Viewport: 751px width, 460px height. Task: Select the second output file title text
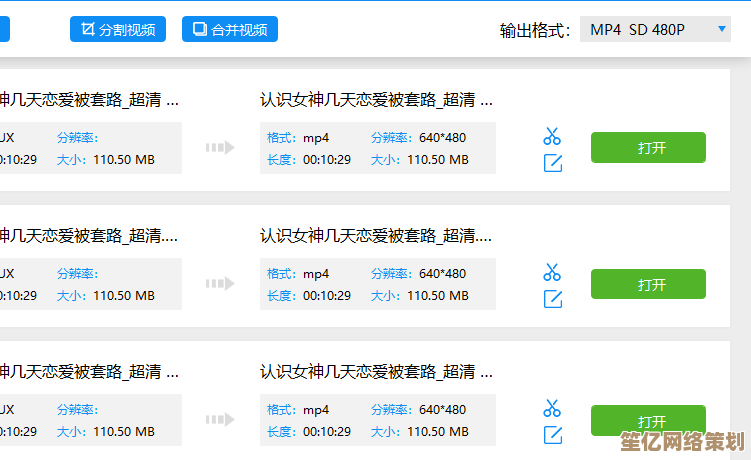point(376,236)
